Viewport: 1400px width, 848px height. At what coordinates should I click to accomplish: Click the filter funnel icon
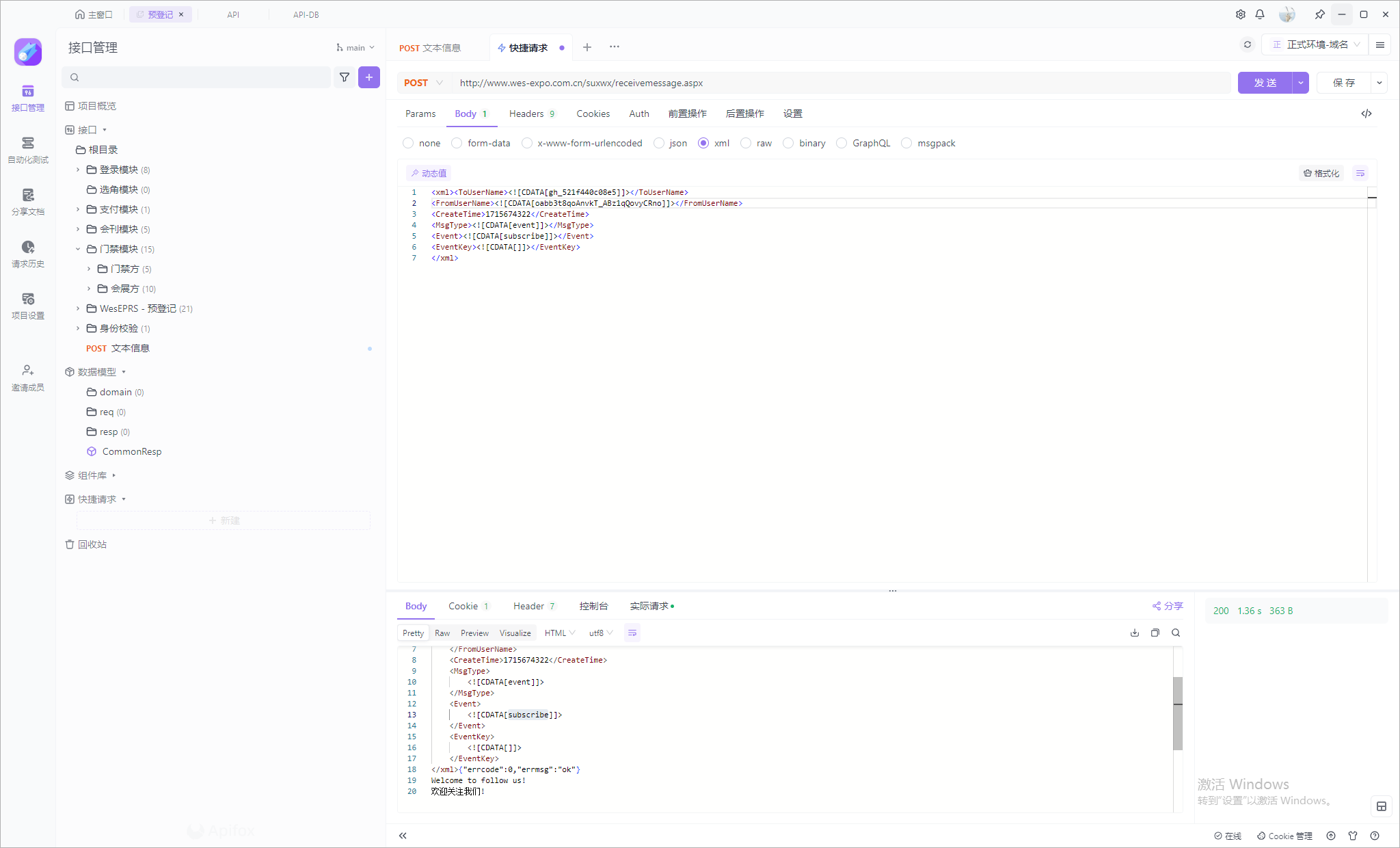(x=345, y=77)
